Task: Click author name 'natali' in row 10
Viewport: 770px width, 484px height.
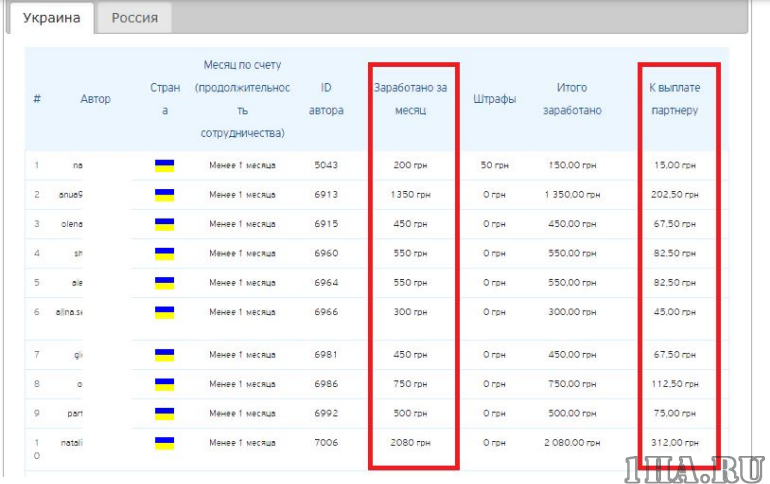Action: point(70,441)
